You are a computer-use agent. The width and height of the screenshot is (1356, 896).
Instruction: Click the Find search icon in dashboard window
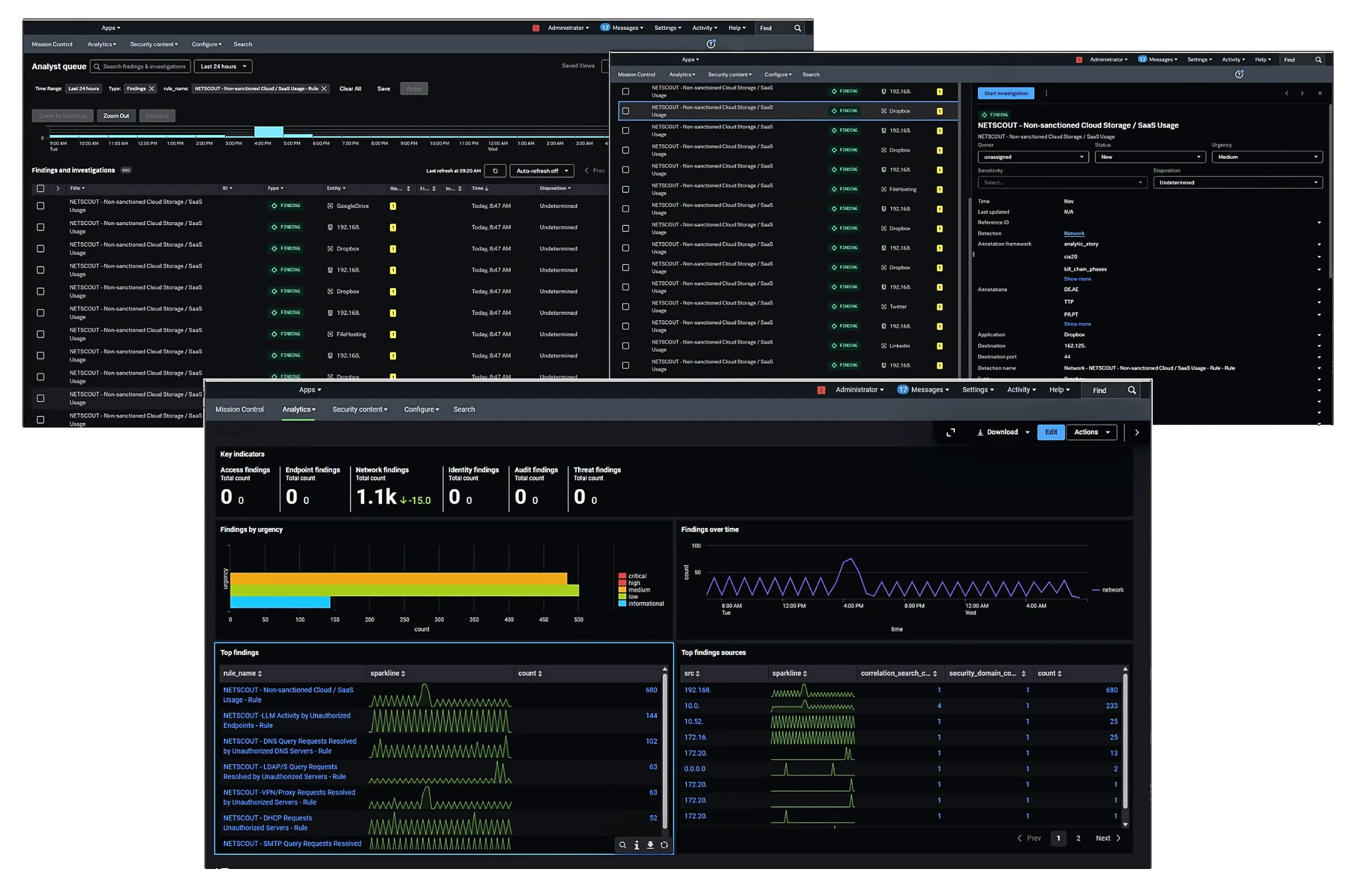(1132, 390)
